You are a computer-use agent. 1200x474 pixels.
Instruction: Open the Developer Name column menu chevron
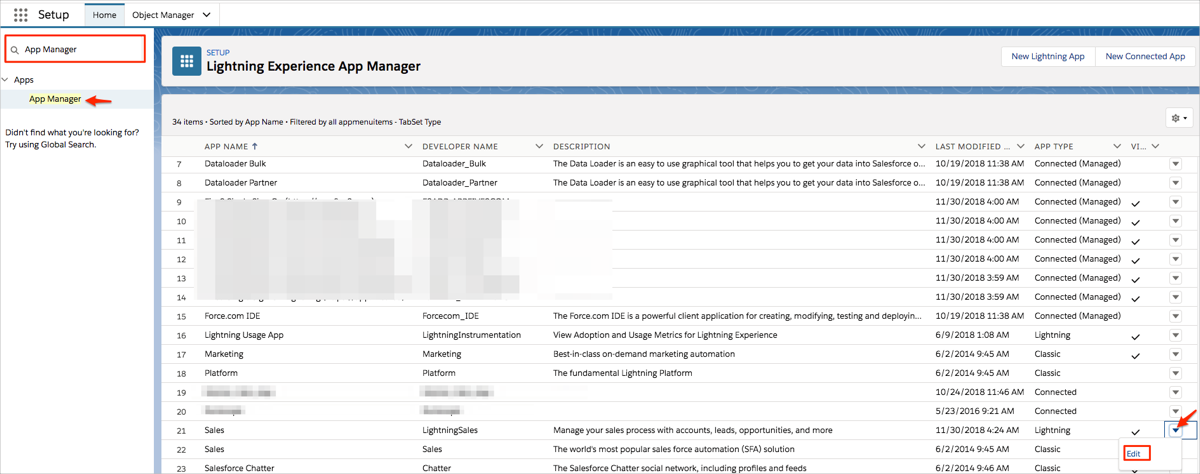[x=539, y=147]
